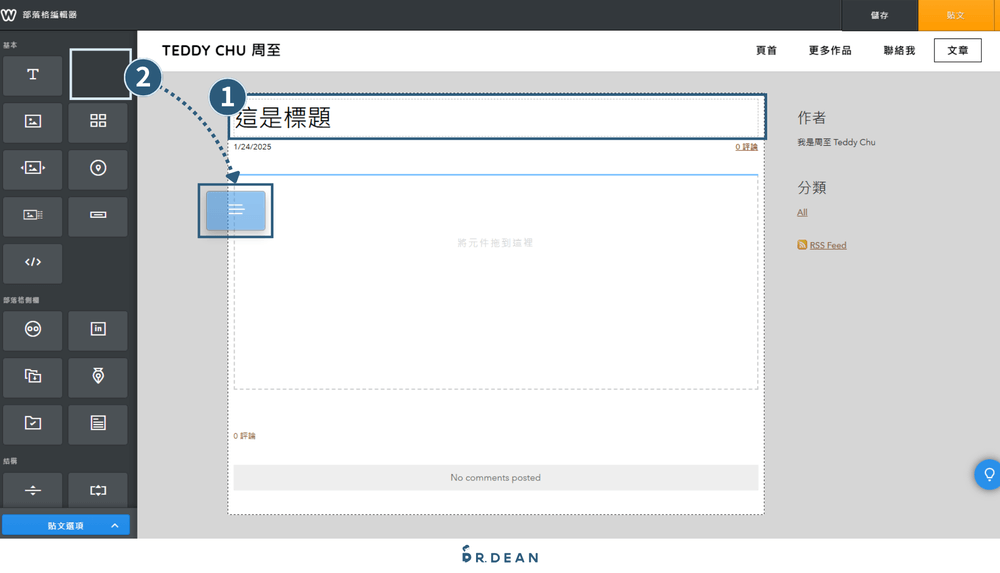
Task: Open the 0 評論 link beside date
Action: pos(746,147)
